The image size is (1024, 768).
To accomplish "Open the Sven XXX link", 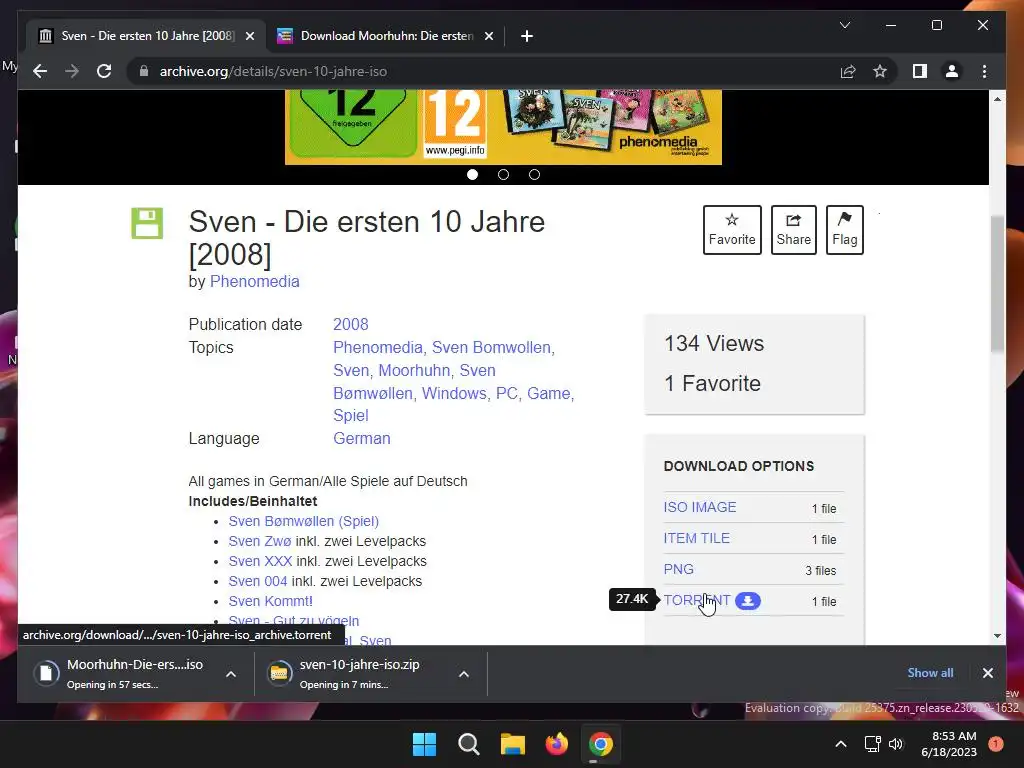I will click(x=260, y=561).
